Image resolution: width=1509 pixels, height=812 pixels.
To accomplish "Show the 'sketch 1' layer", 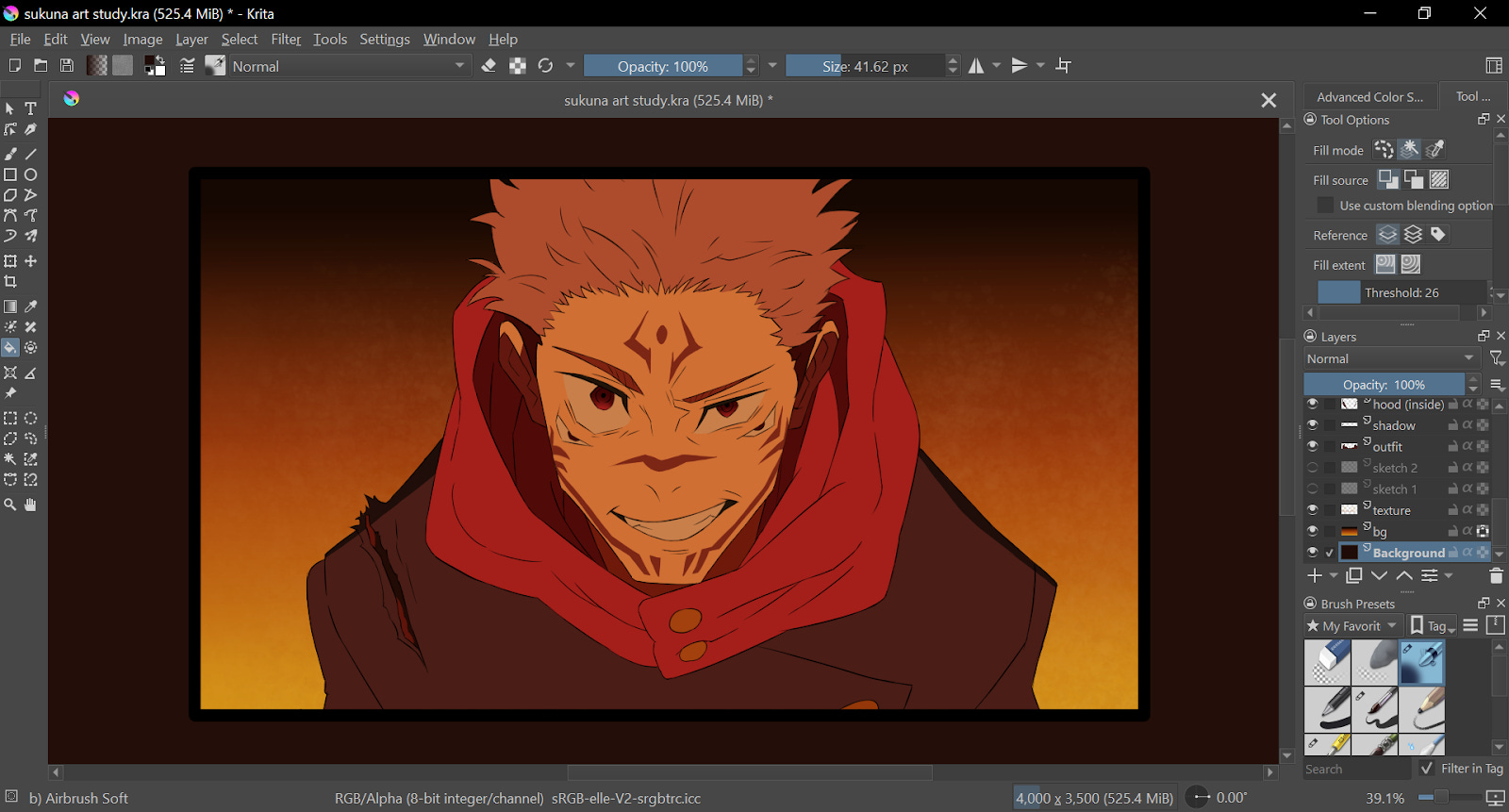I will (1312, 489).
